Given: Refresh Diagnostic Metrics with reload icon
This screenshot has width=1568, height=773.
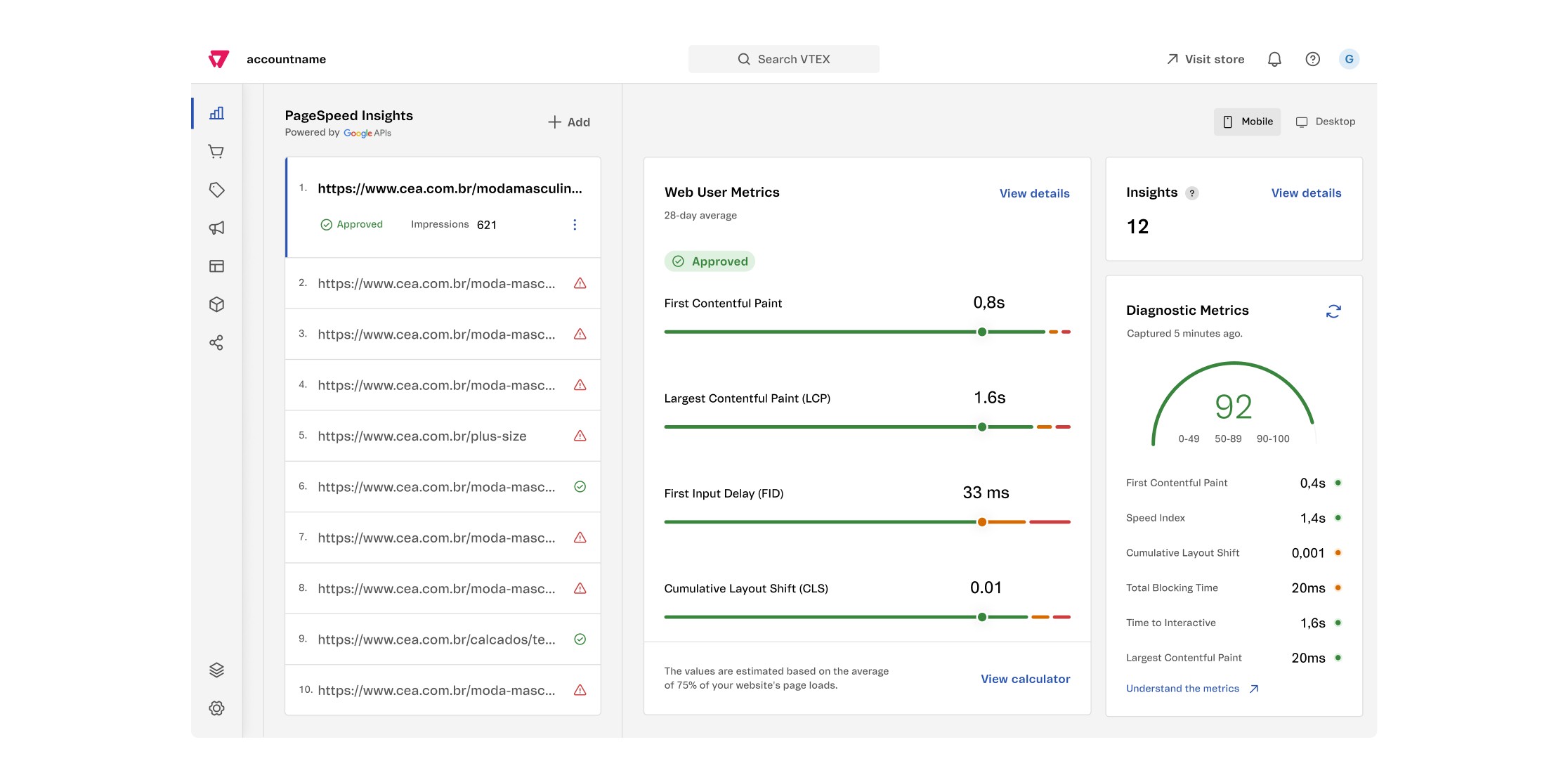Looking at the screenshot, I should pyautogui.click(x=1333, y=311).
